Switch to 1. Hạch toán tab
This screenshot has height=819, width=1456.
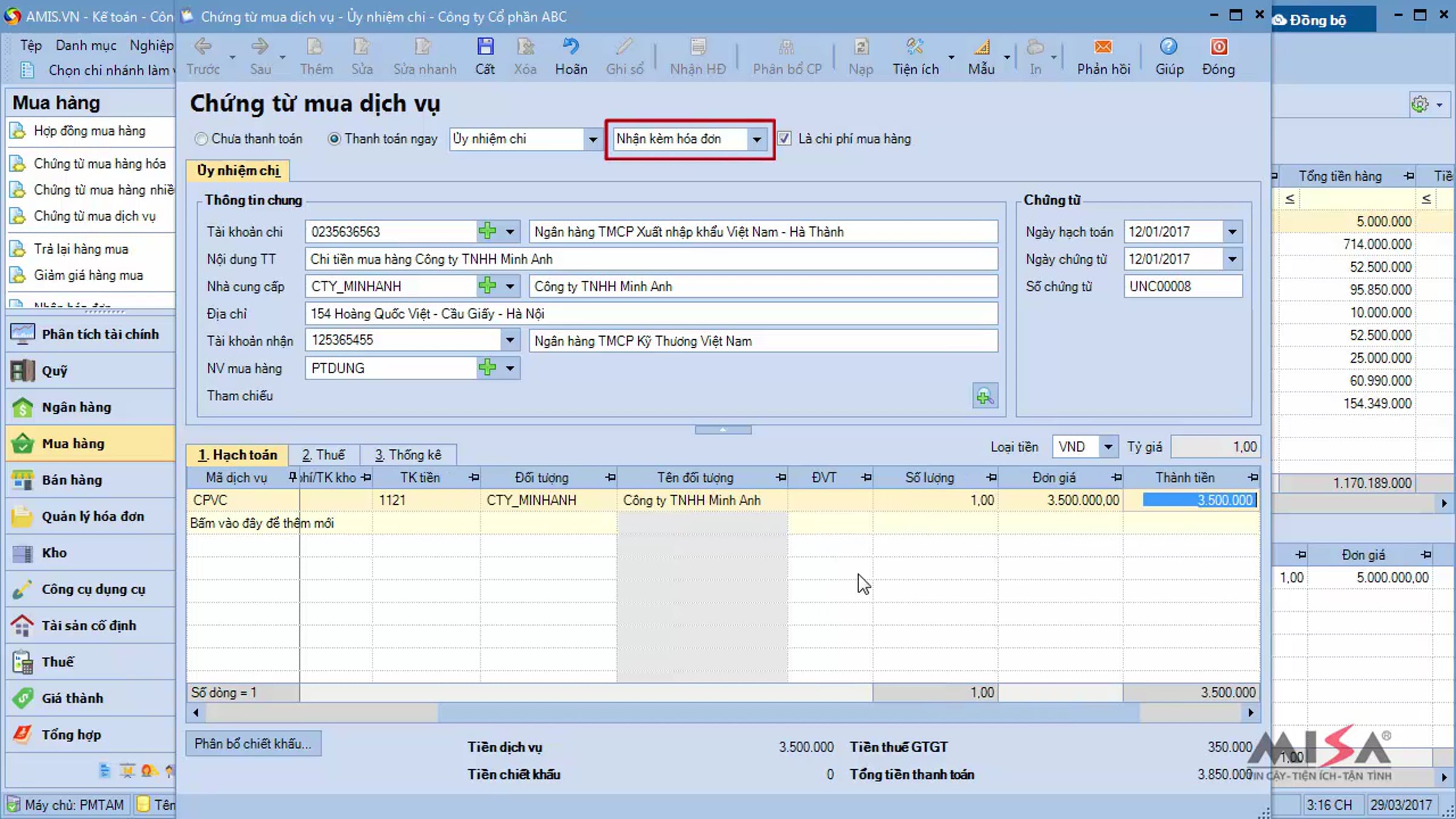(x=237, y=455)
